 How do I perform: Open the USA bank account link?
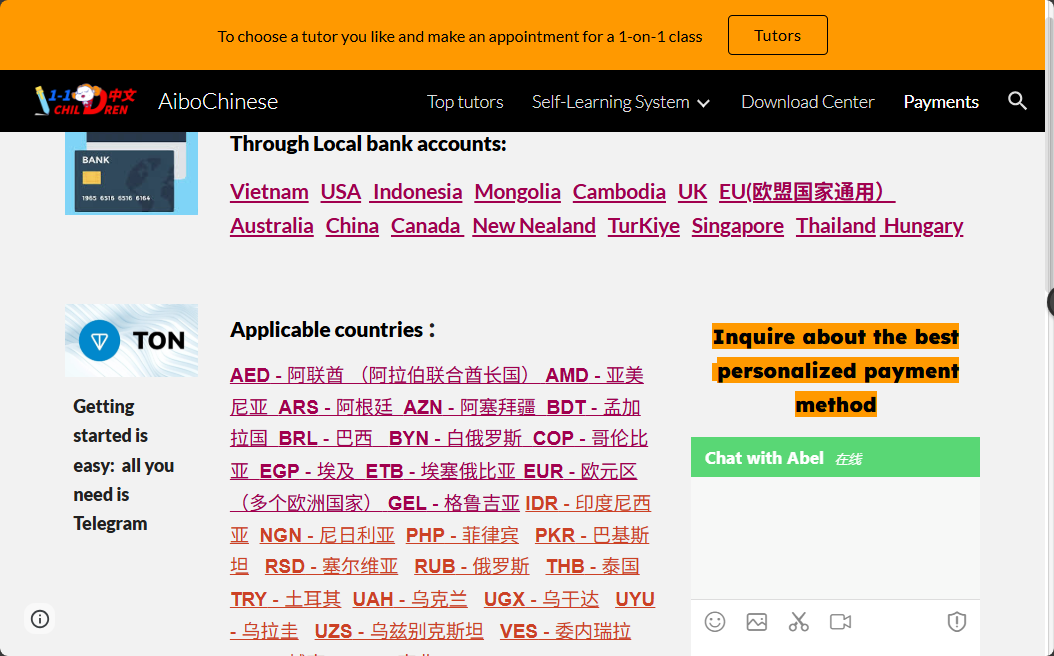coord(341,192)
